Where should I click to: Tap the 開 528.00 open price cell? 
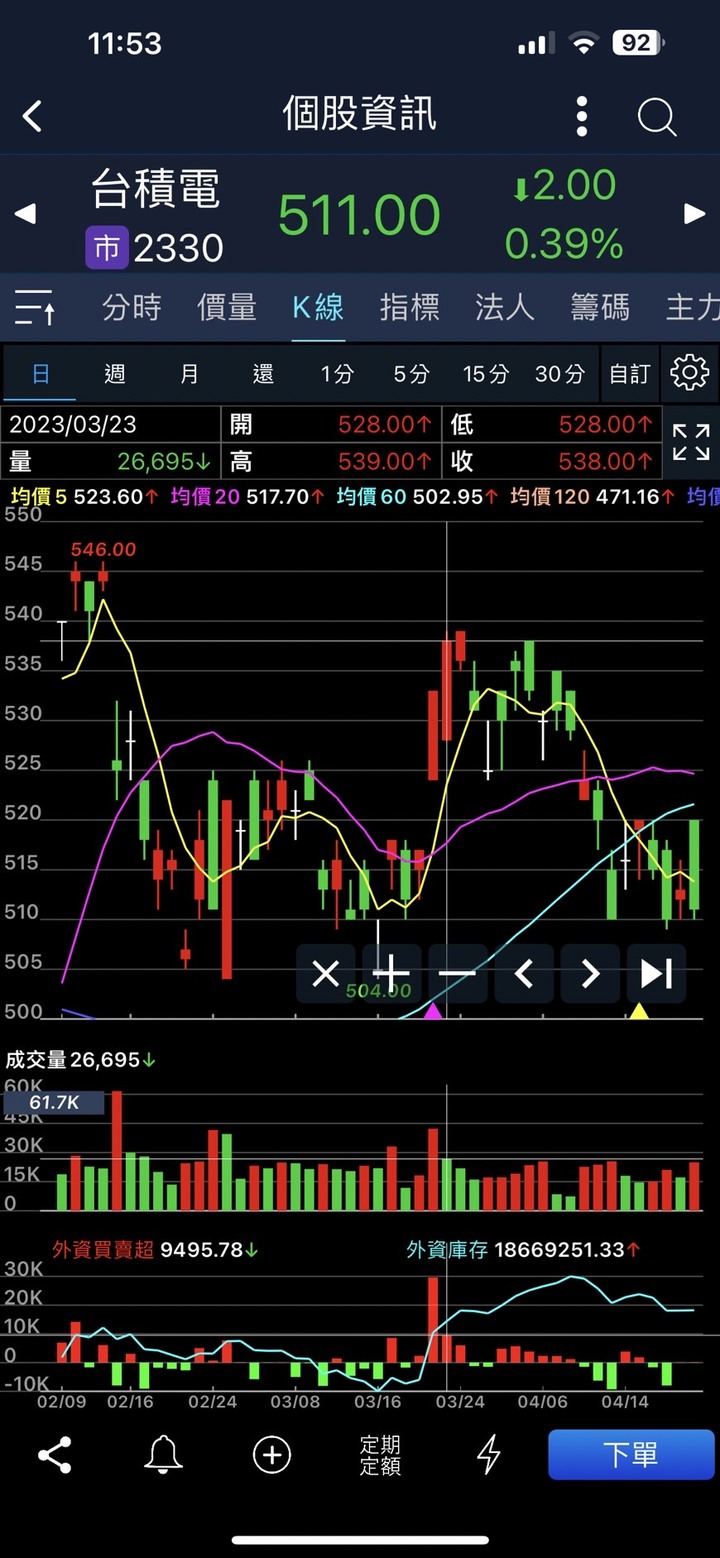coord(332,424)
